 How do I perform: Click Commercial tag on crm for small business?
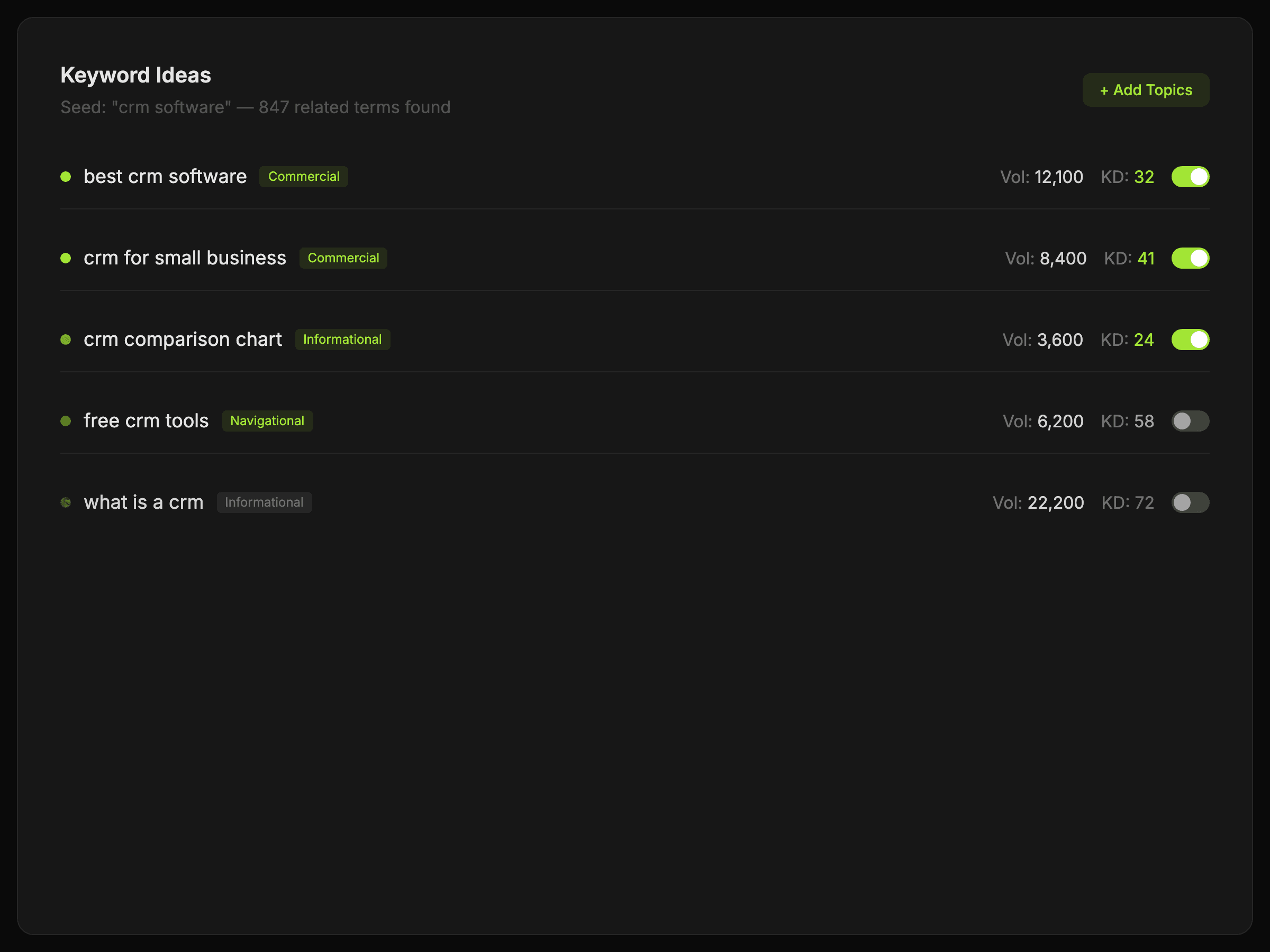pos(343,258)
